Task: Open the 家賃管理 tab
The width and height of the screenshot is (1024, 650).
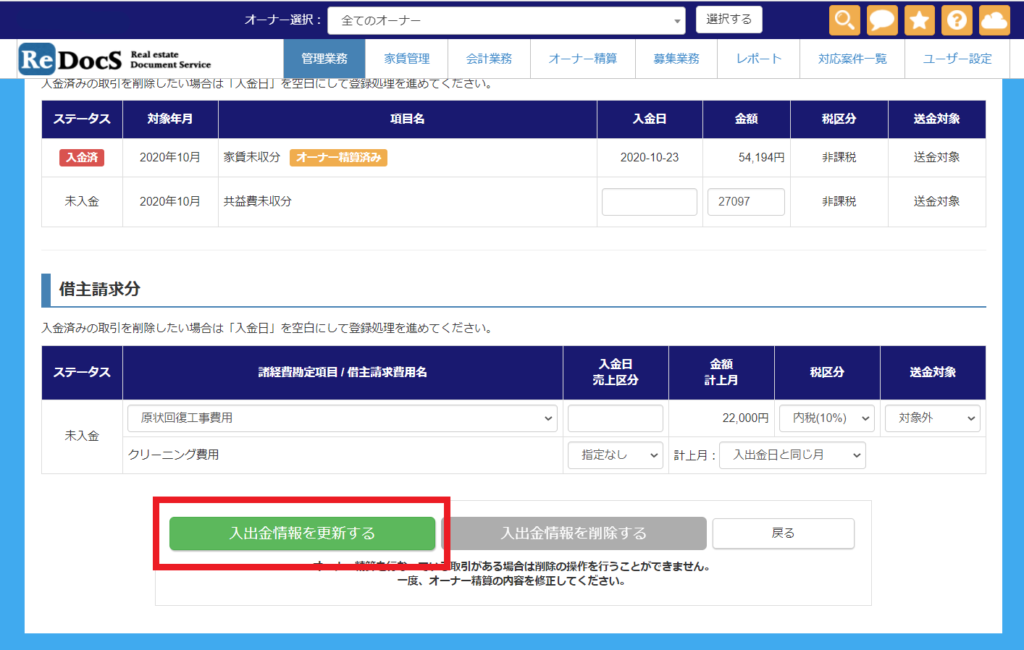Action: (406, 59)
